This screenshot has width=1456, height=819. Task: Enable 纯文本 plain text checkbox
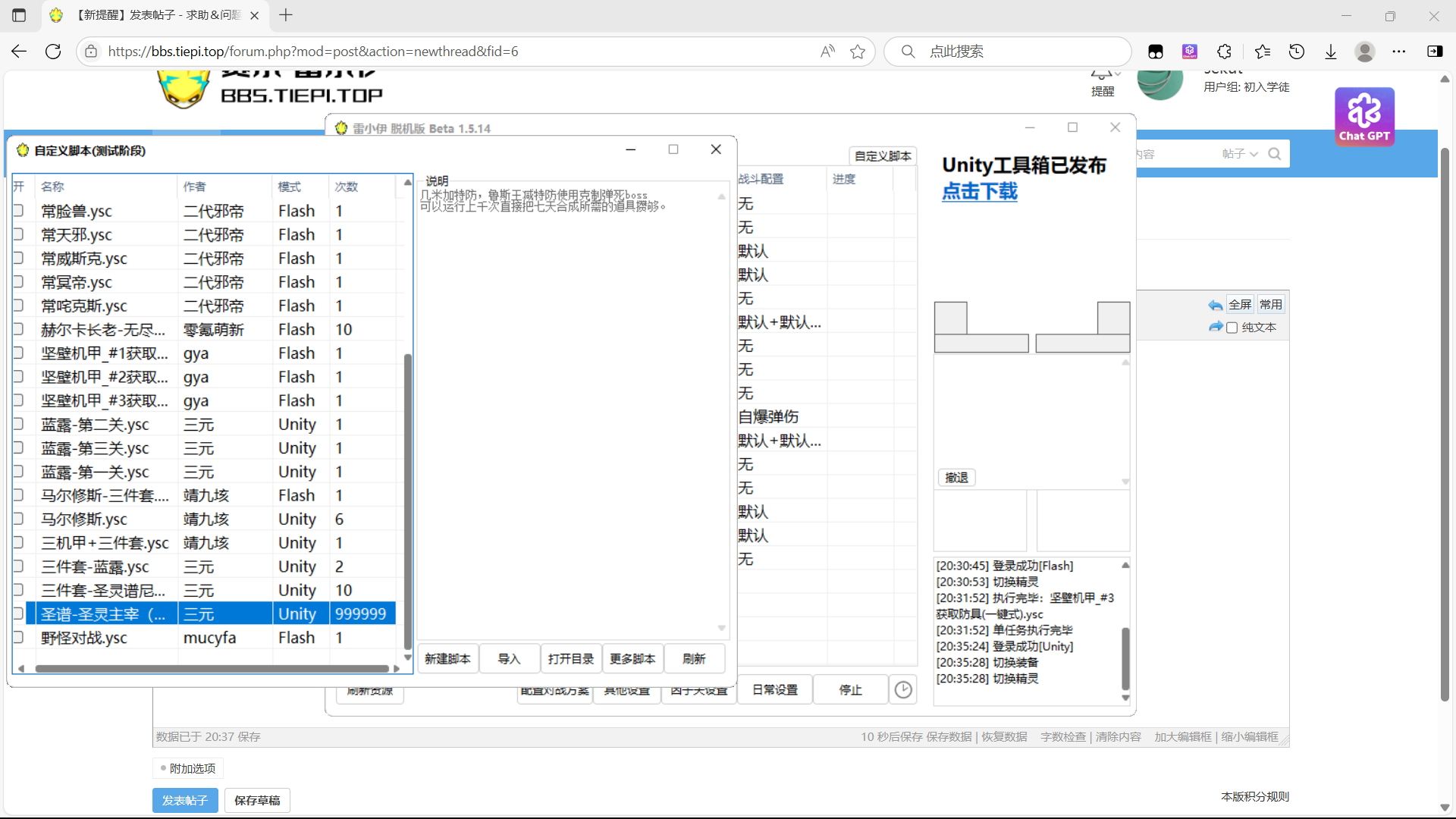[x=1232, y=328]
